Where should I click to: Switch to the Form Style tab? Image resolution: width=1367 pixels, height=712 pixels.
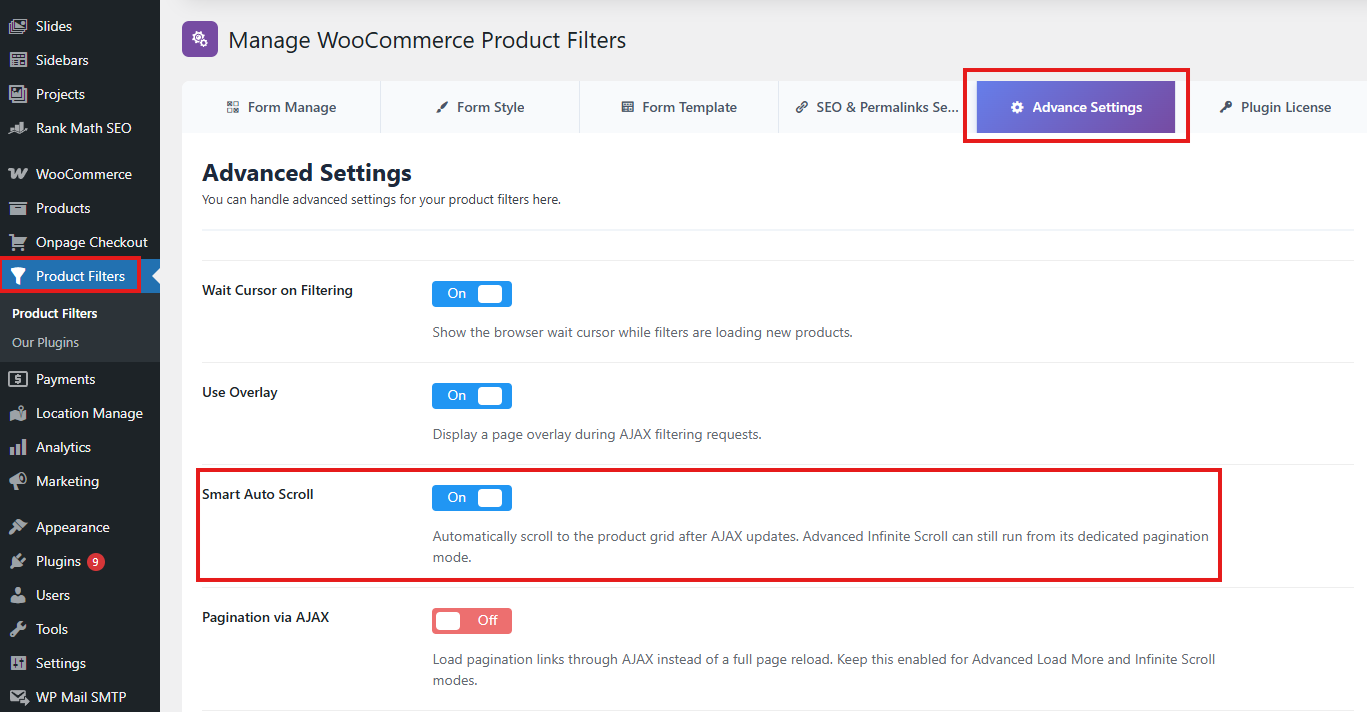click(x=480, y=107)
